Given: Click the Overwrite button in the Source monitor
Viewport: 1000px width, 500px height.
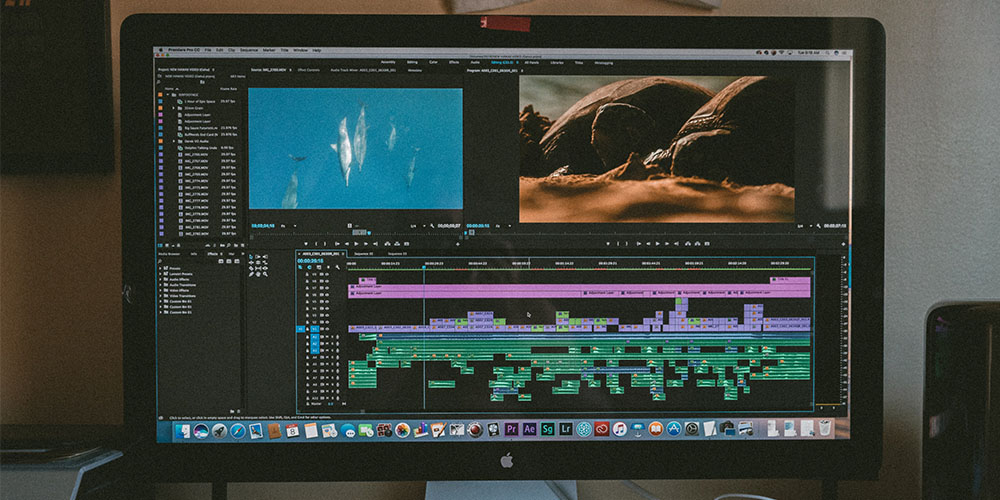Looking at the screenshot, I should point(397,244).
